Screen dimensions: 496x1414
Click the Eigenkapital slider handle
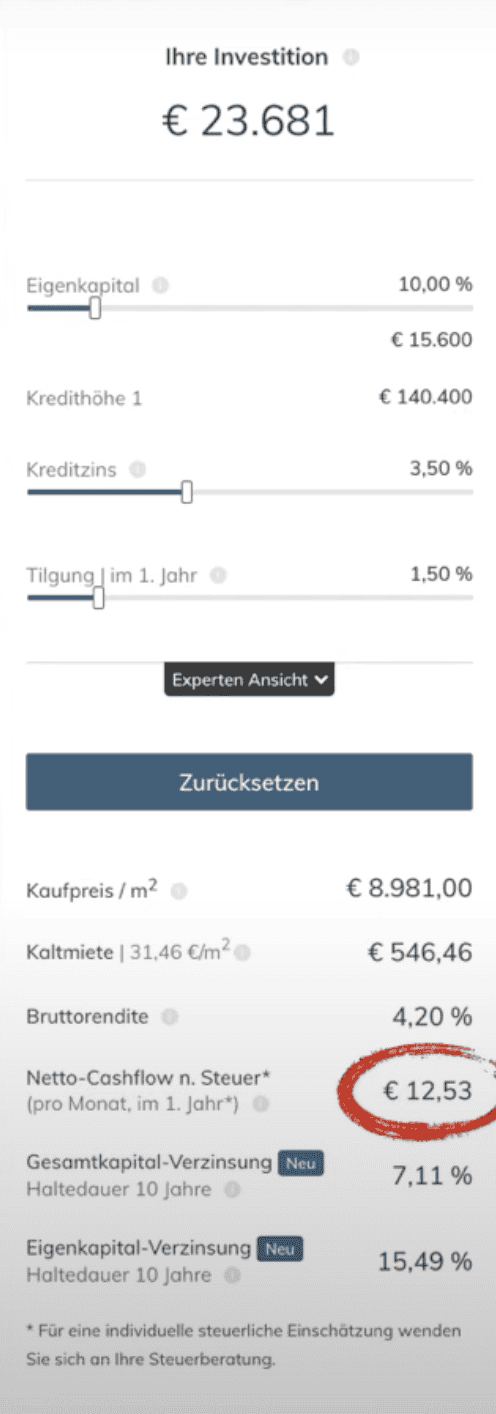(95, 310)
